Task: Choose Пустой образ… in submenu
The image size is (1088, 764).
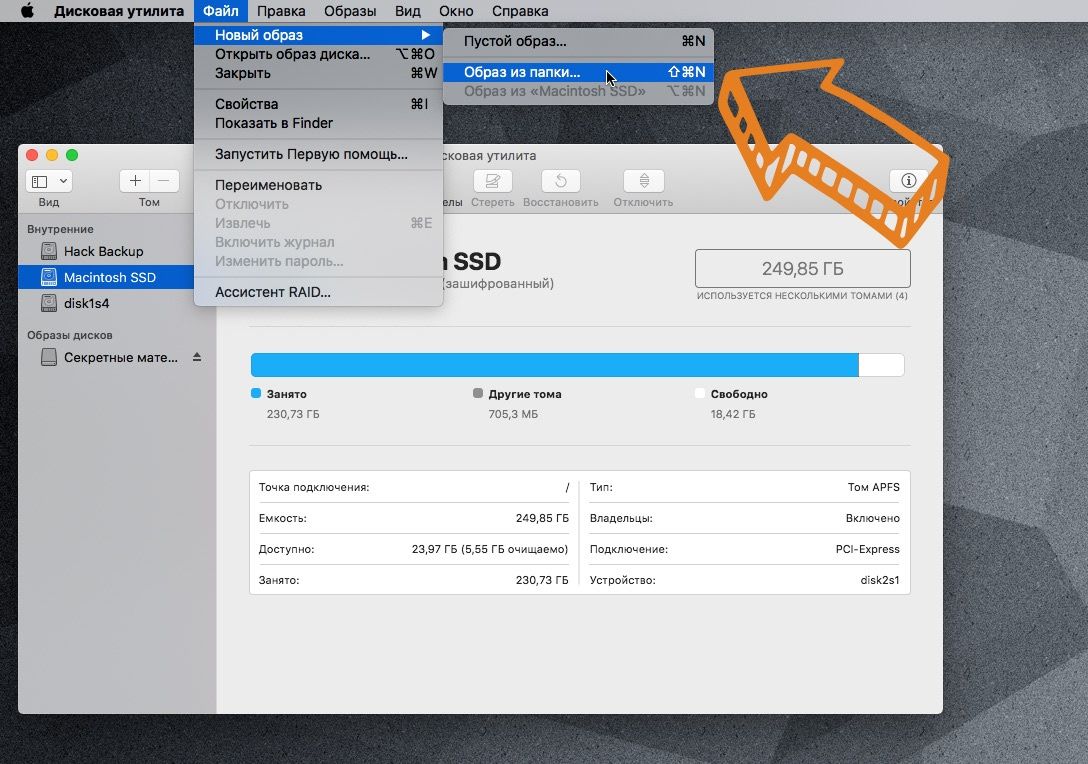Action: 578,41
